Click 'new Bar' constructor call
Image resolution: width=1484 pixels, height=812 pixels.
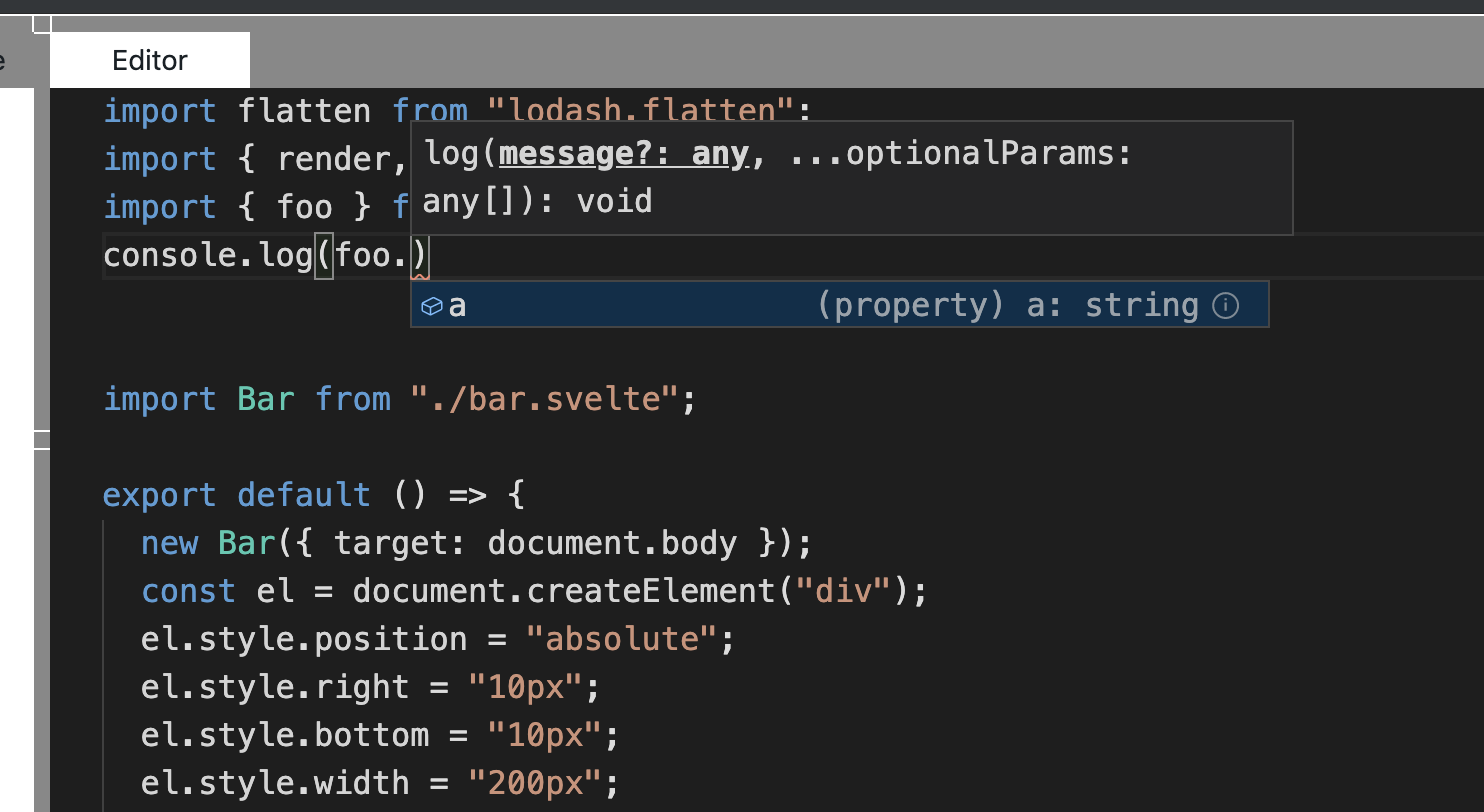[210, 542]
